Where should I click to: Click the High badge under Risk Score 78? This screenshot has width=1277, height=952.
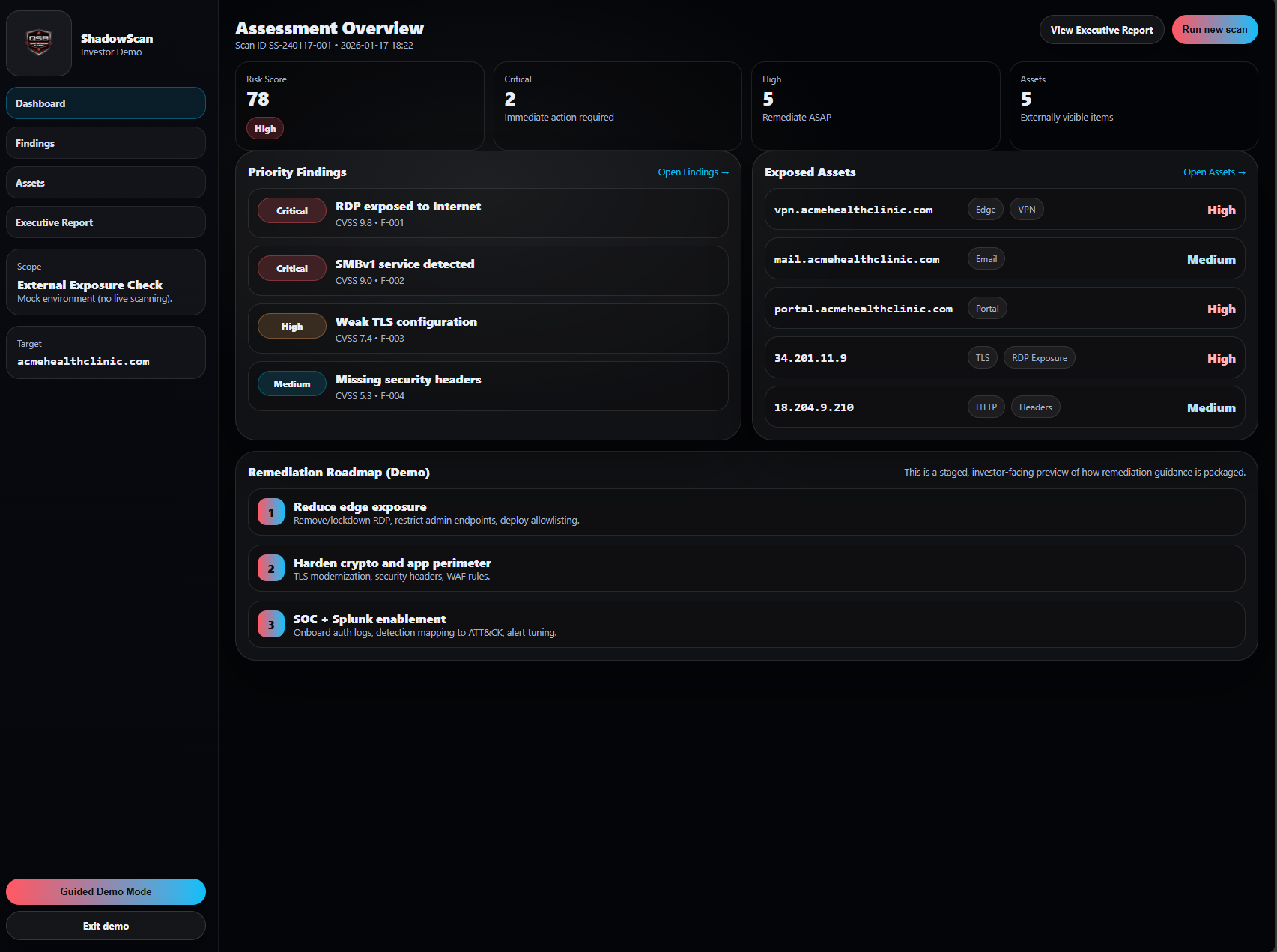click(x=264, y=128)
